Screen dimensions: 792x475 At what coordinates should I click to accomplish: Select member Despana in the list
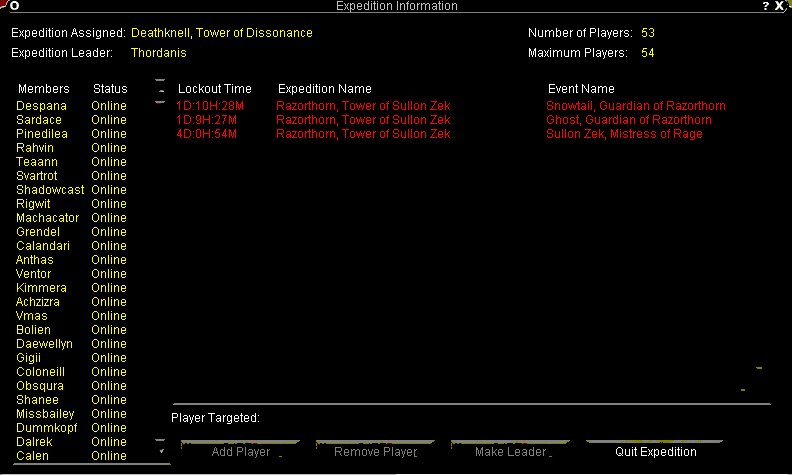(41, 106)
